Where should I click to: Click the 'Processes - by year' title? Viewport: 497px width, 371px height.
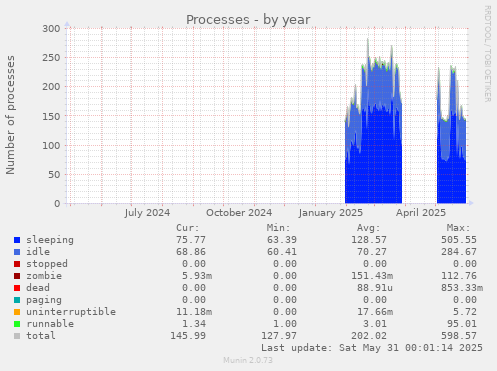(x=248, y=20)
